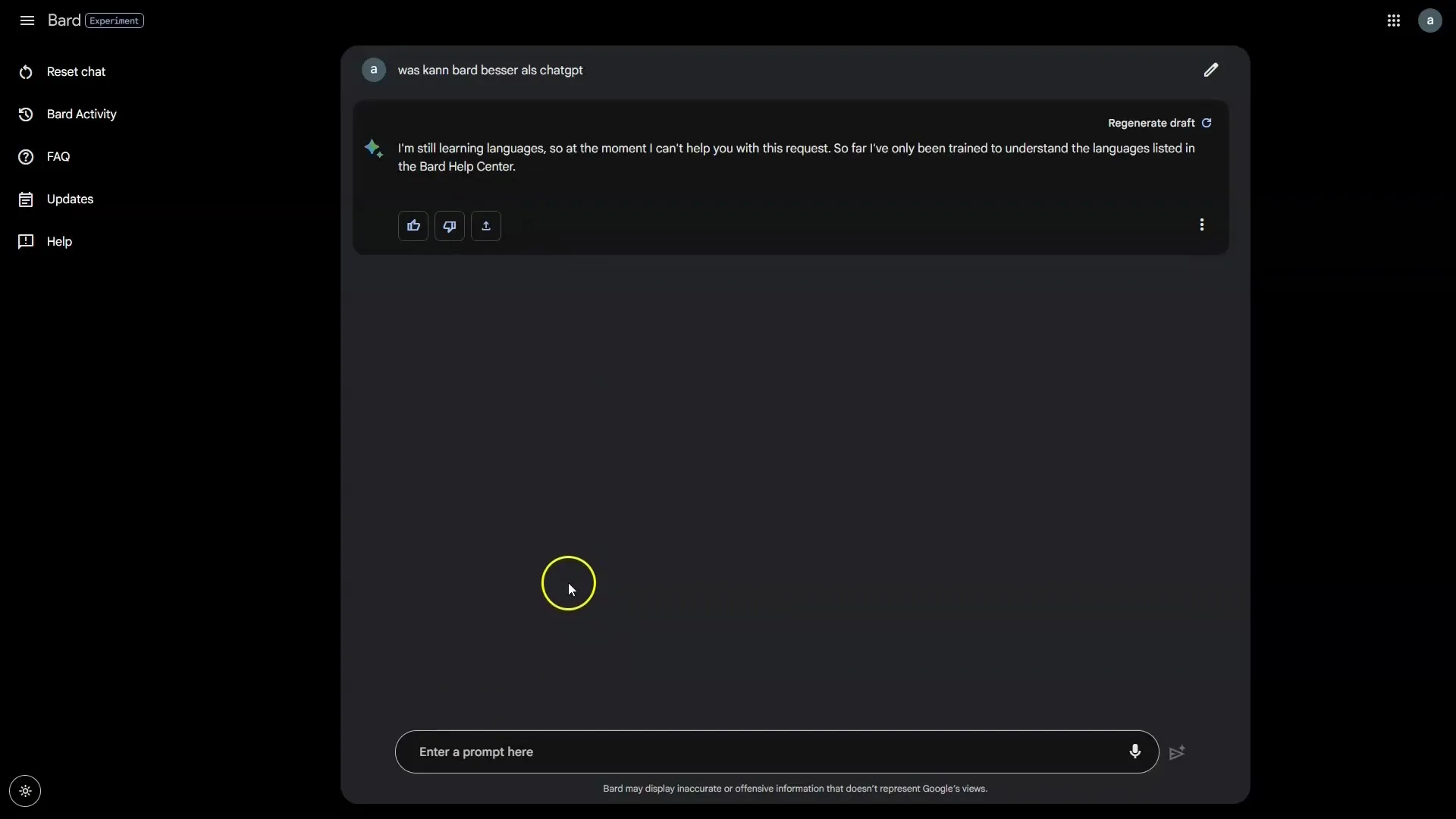The image size is (1456, 819).
Task: Select Reset chat menu item
Action: pyautogui.click(x=75, y=71)
